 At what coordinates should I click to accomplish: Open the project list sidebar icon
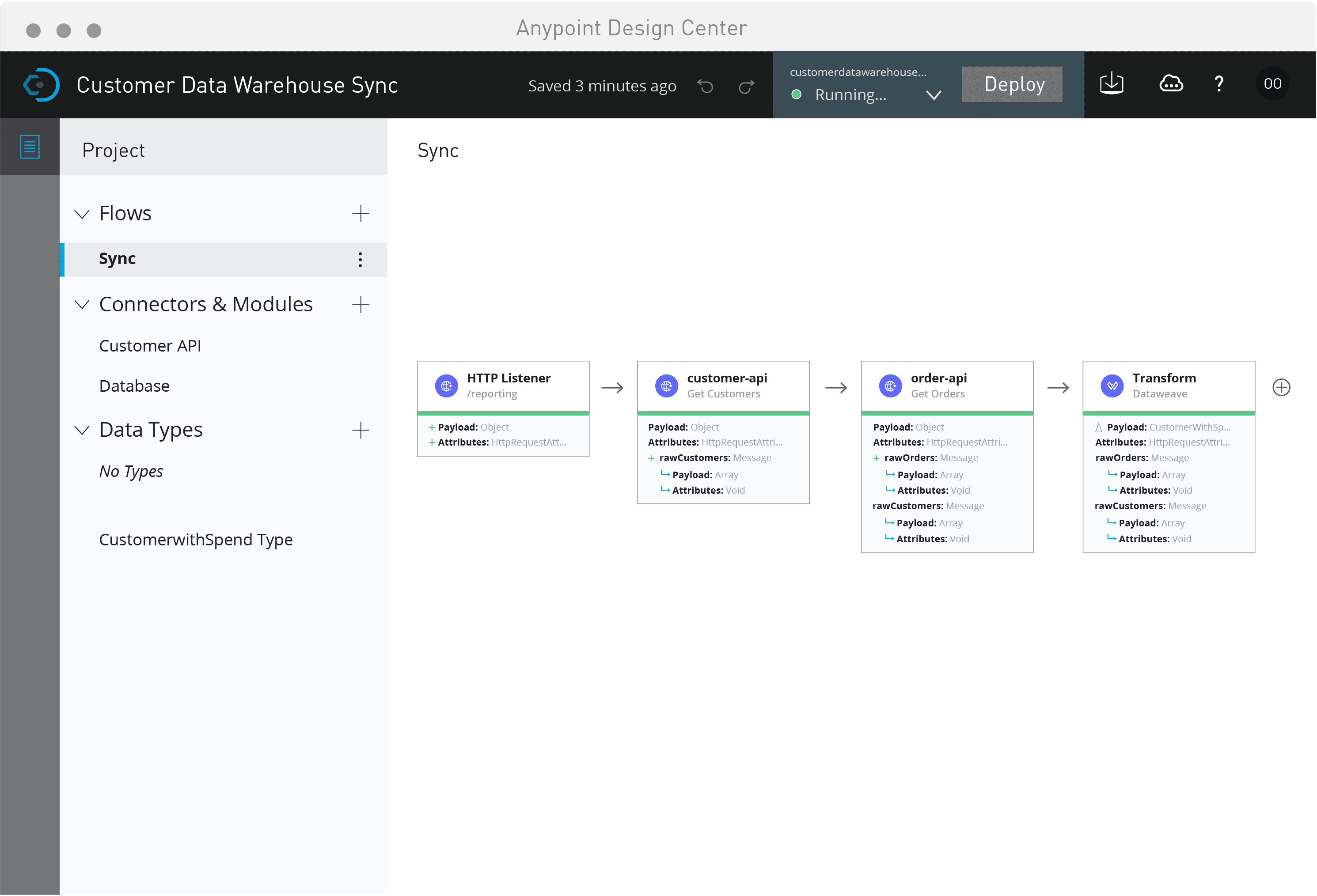click(x=30, y=146)
